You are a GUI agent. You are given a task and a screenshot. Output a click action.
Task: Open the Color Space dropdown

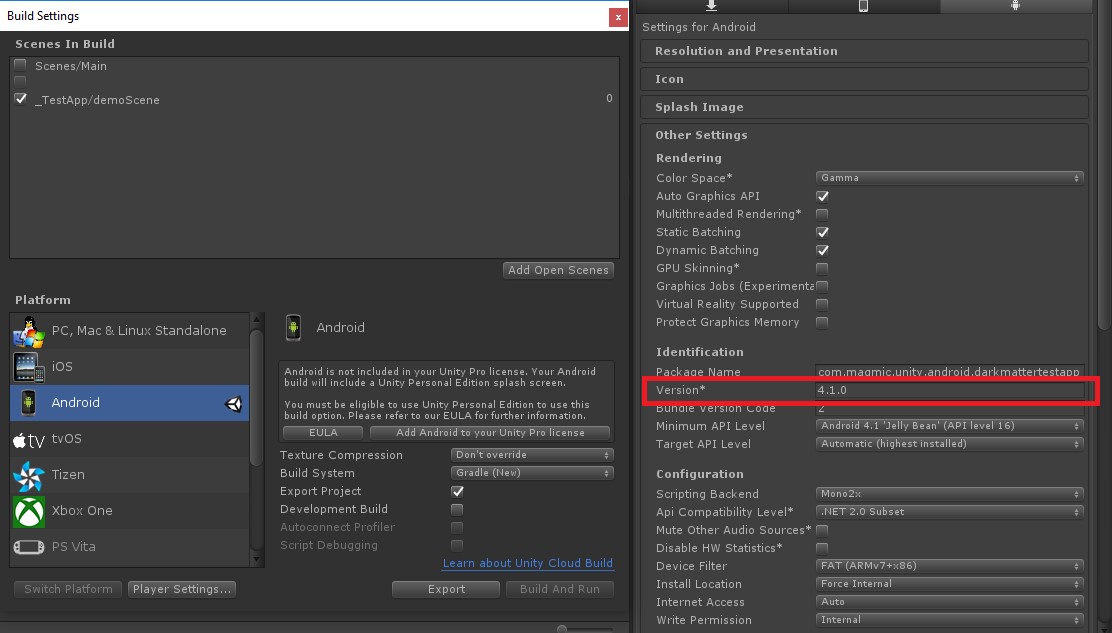pyautogui.click(x=950, y=178)
